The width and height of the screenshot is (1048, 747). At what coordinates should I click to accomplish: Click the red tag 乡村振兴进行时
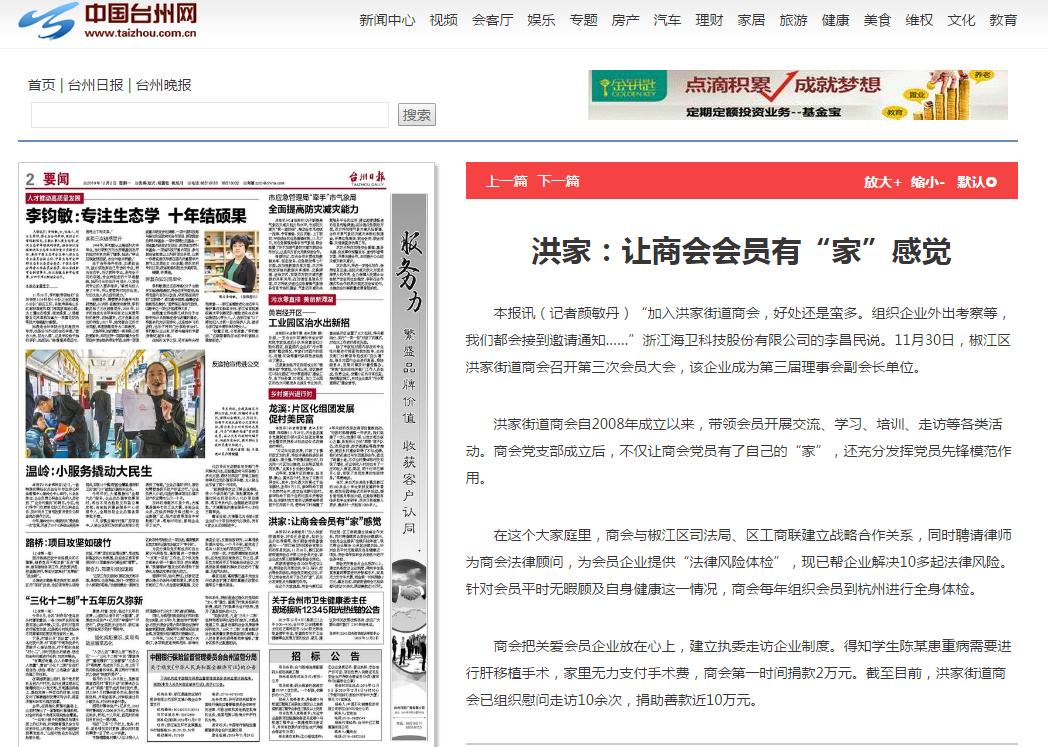pos(291,394)
